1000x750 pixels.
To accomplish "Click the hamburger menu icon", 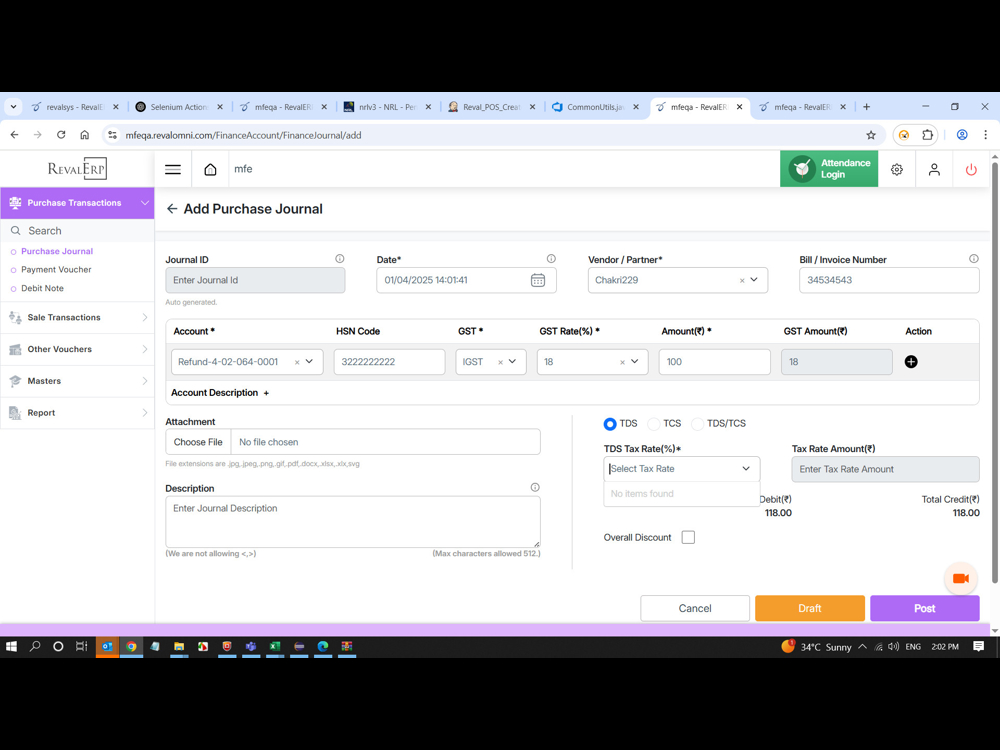I will (x=173, y=170).
